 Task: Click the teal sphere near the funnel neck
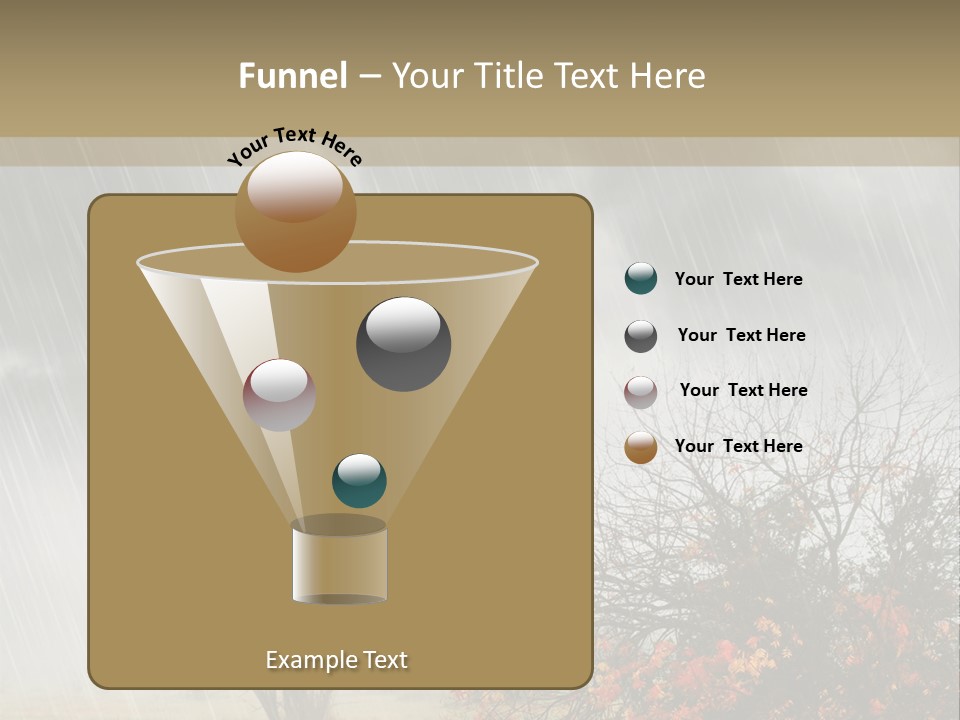[359, 481]
